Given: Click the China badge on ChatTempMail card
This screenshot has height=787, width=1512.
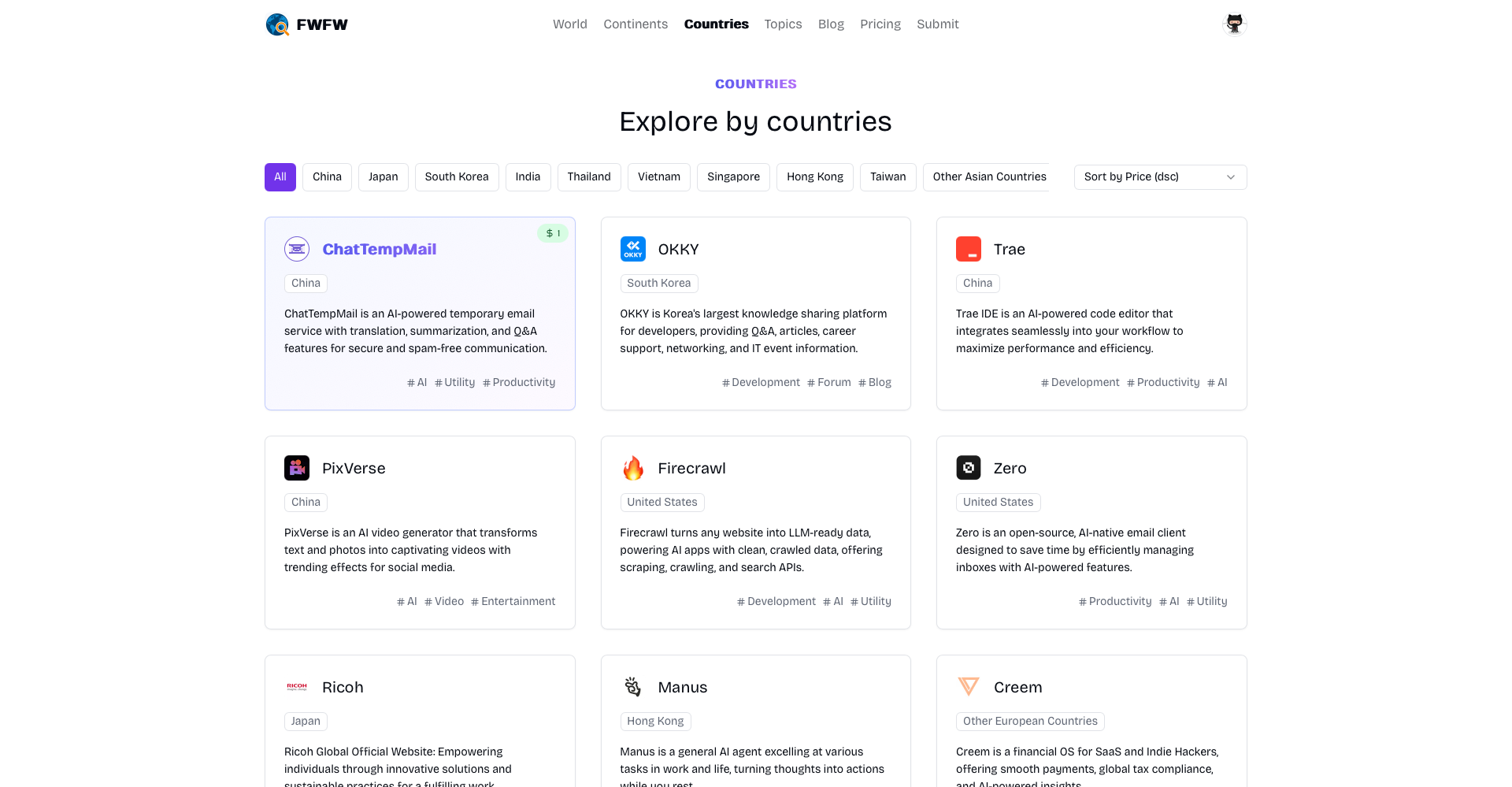Looking at the screenshot, I should point(306,284).
